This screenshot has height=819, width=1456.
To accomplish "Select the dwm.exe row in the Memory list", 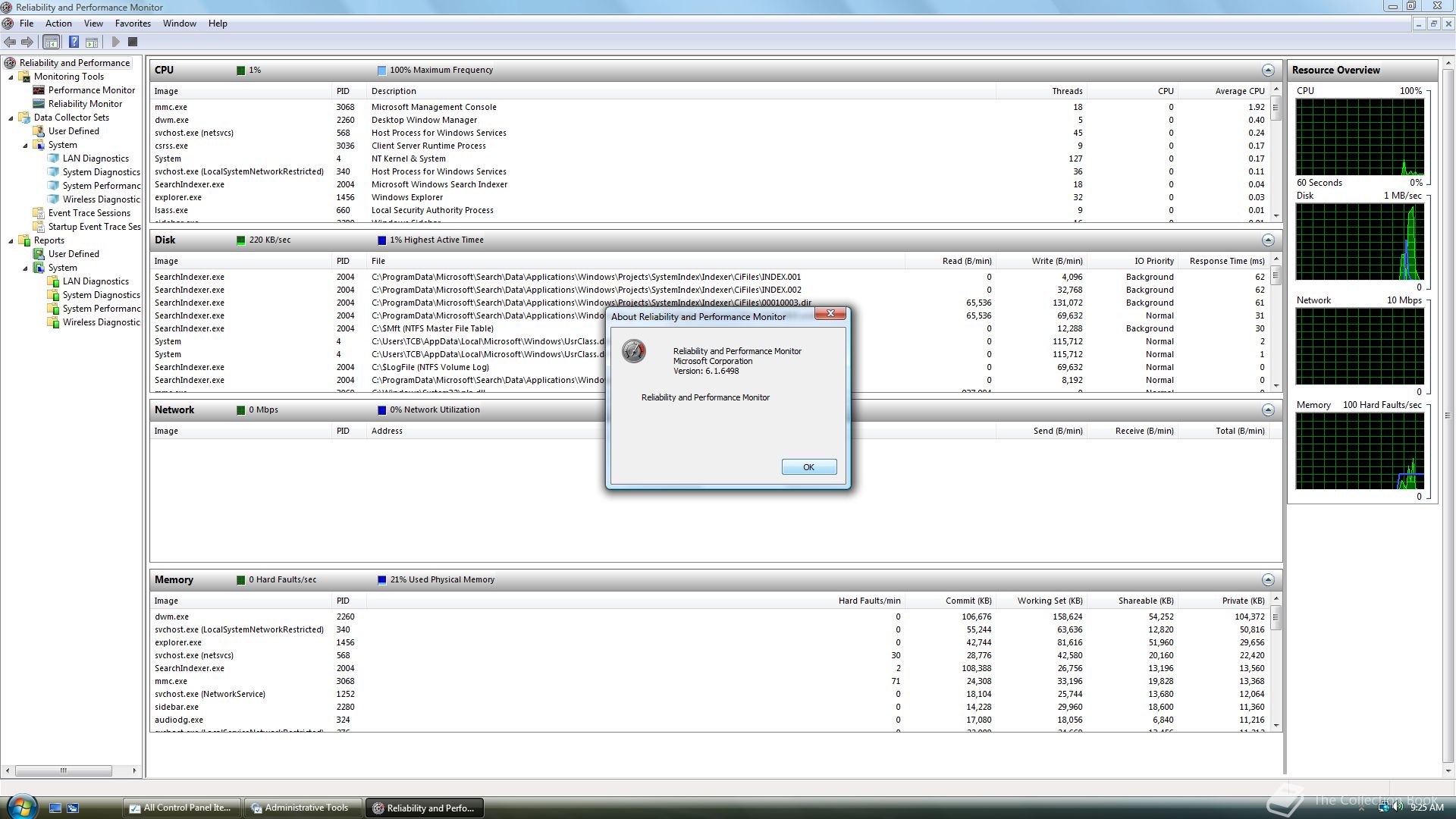I will [x=711, y=617].
